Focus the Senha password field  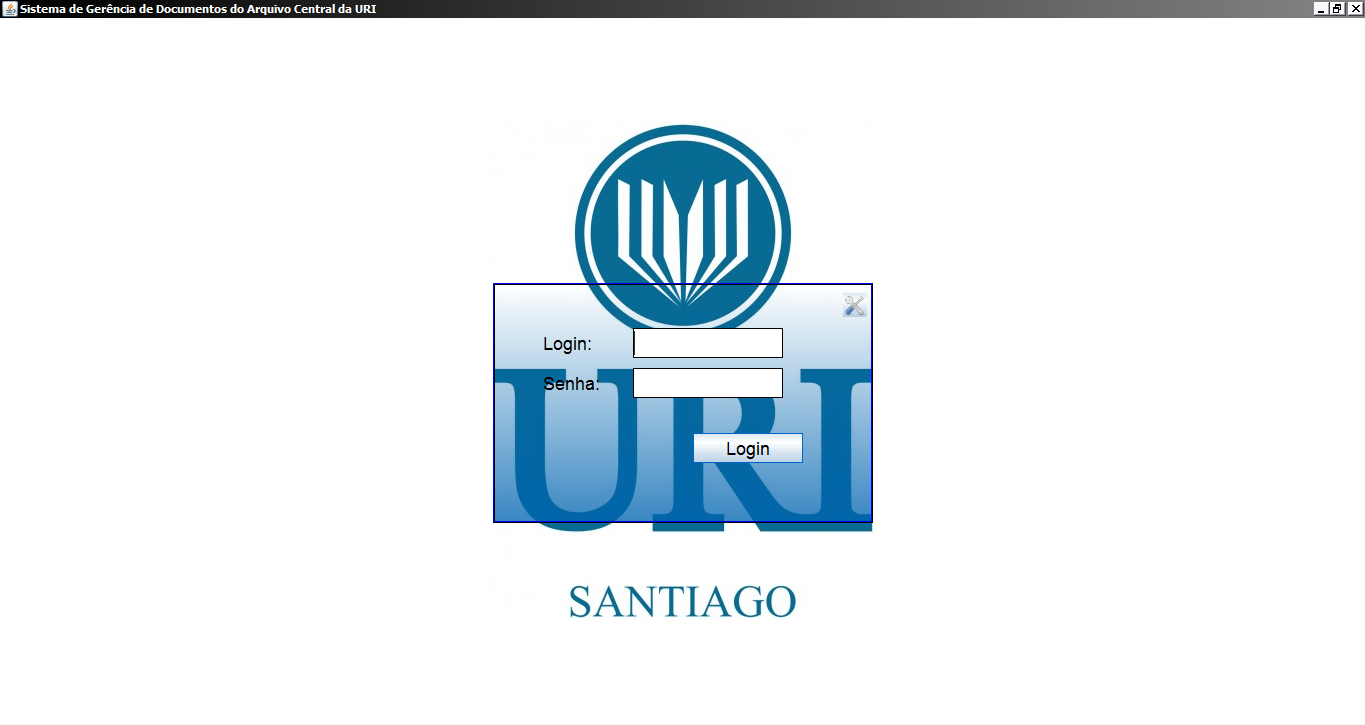[708, 383]
